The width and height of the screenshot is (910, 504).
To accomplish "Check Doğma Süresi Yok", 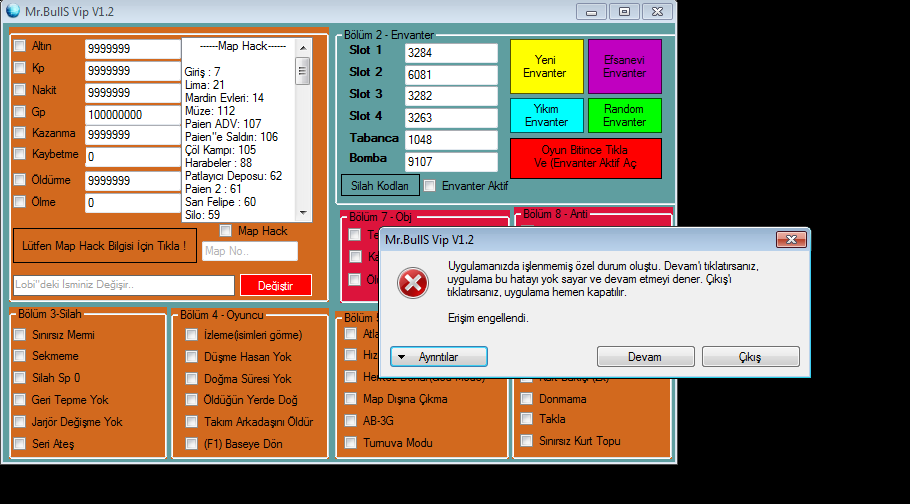I will coord(192,379).
